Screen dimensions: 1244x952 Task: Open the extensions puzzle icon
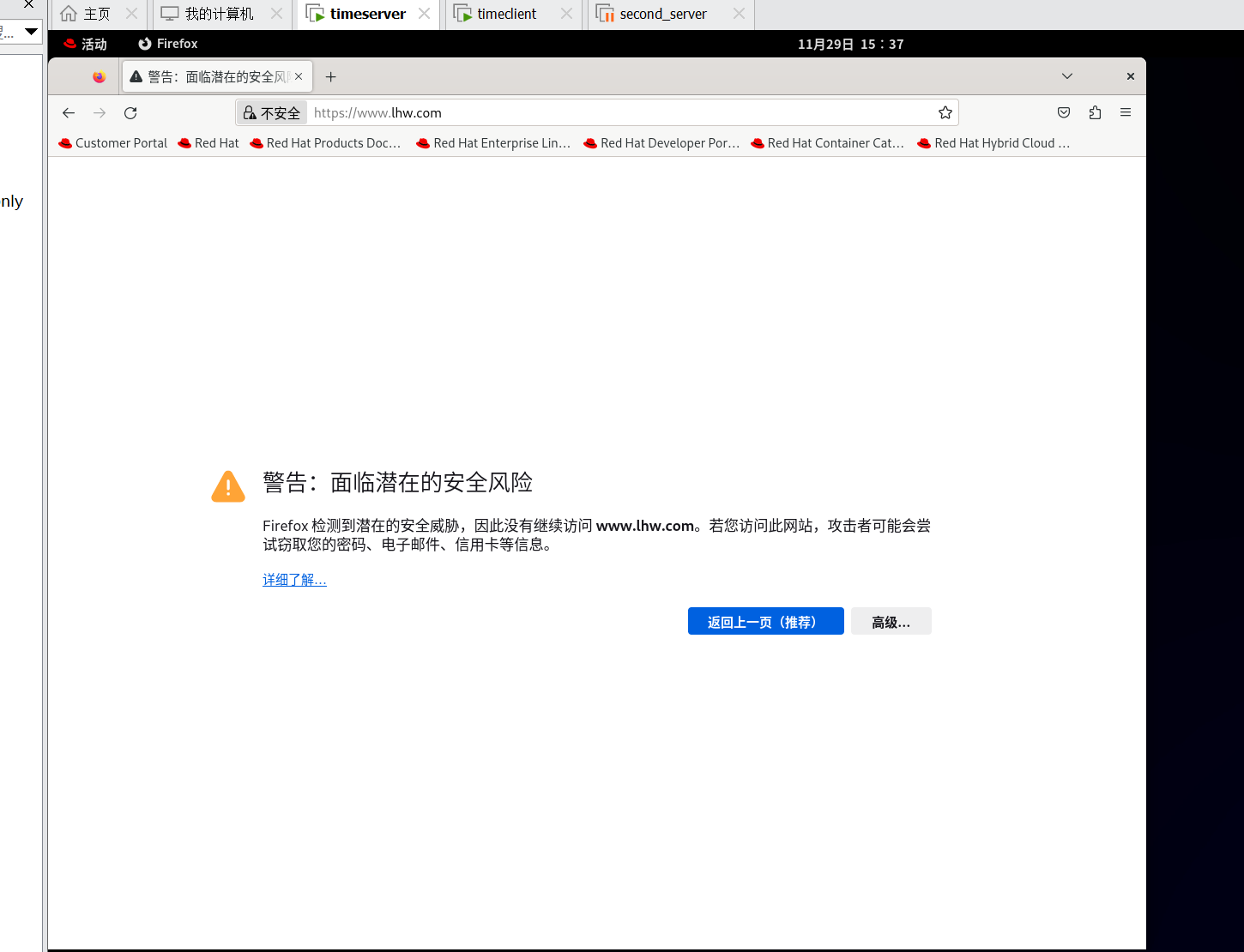point(1095,112)
